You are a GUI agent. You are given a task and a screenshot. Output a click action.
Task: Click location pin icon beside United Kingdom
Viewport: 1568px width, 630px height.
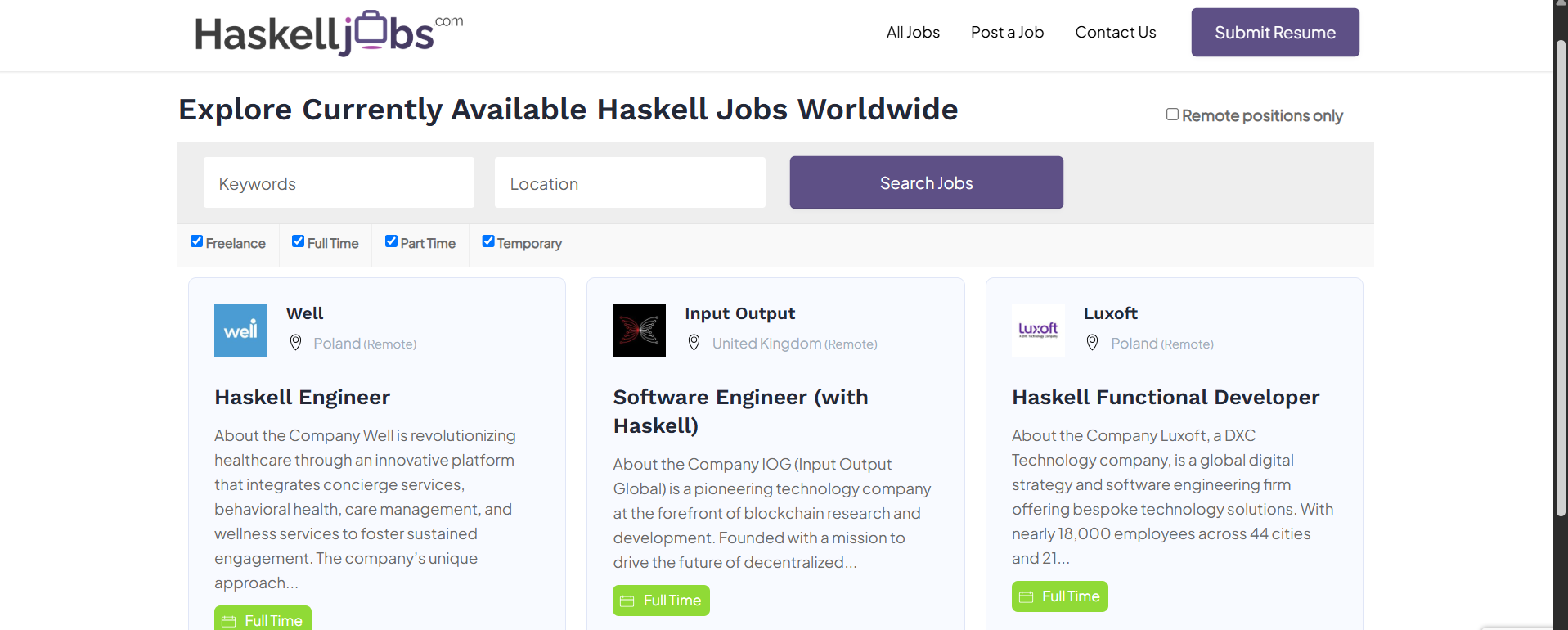(694, 343)
